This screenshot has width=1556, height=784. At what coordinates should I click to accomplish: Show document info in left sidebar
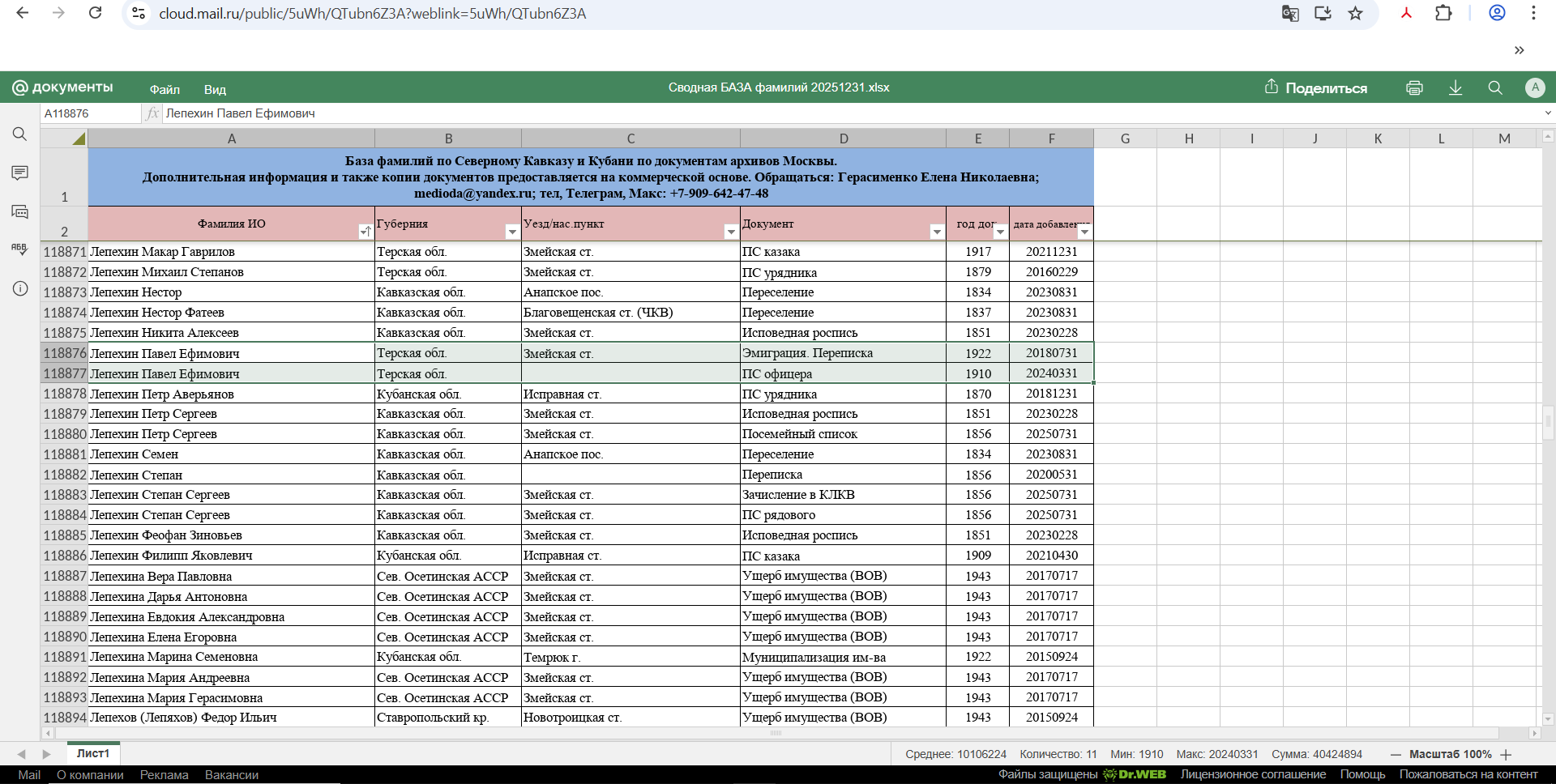pos(20,289)
